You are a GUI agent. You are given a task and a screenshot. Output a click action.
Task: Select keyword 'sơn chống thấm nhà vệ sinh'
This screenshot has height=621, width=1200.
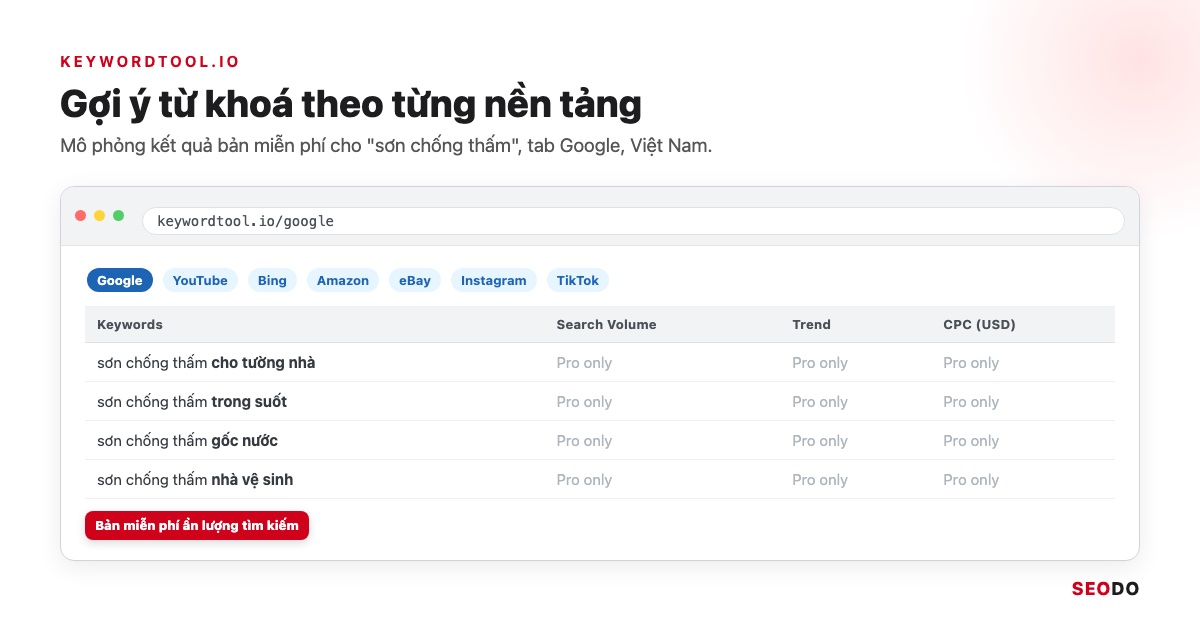[x=195, y=480]
